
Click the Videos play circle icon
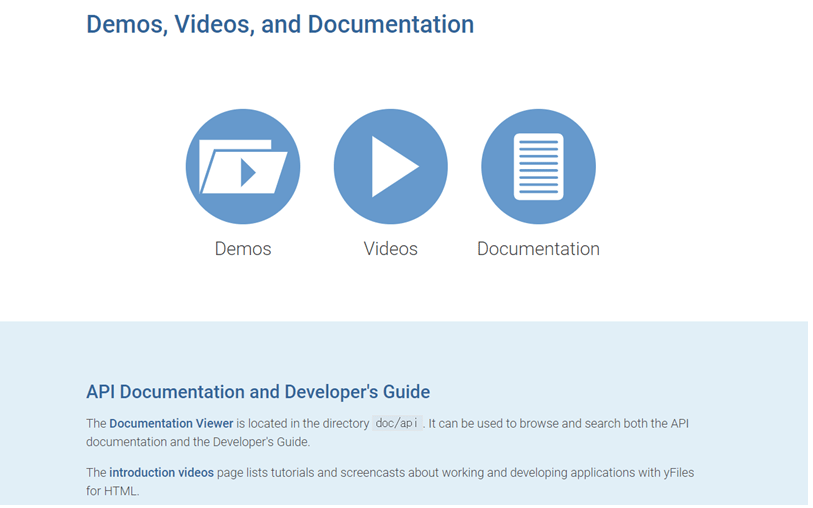point(390,166)
